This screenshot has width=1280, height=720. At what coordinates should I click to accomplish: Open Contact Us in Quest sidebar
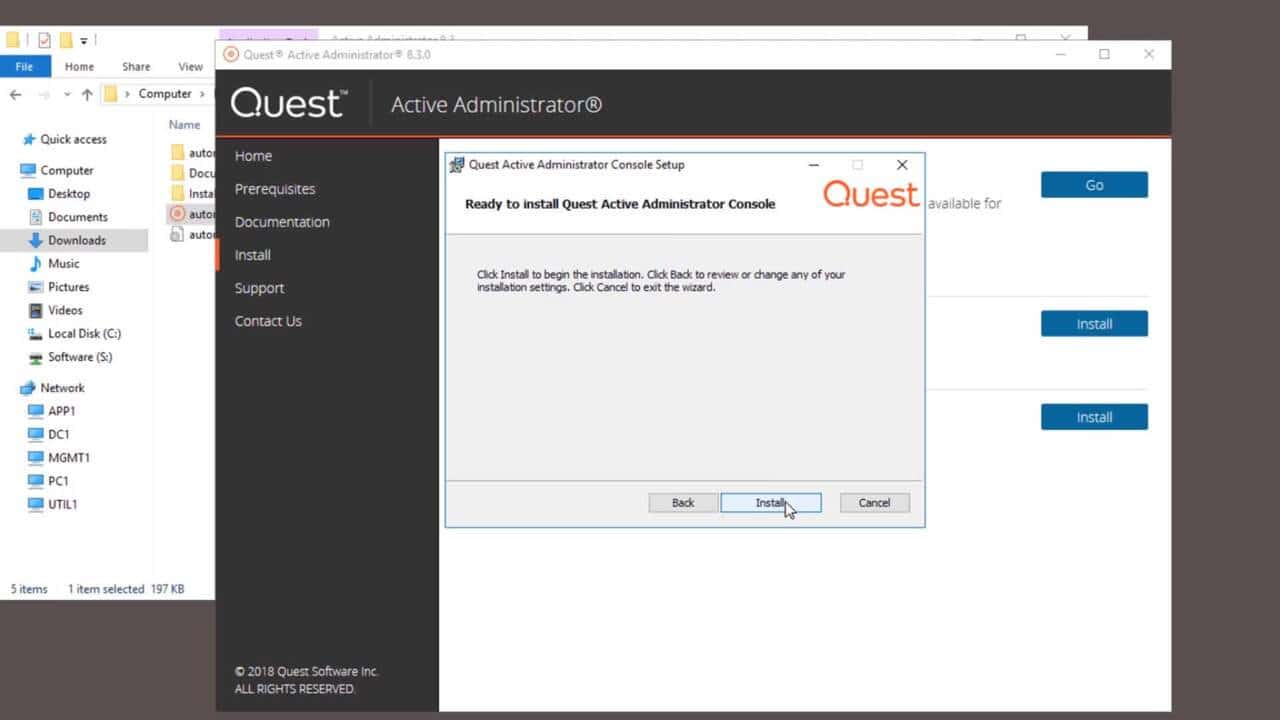(x=268, y=321)
